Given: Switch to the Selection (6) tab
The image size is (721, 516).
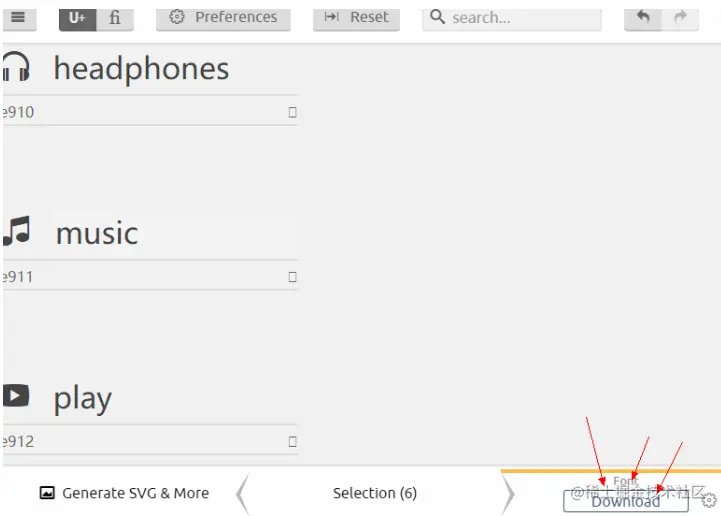Looking at the screenshot, I should pos(375,493).
